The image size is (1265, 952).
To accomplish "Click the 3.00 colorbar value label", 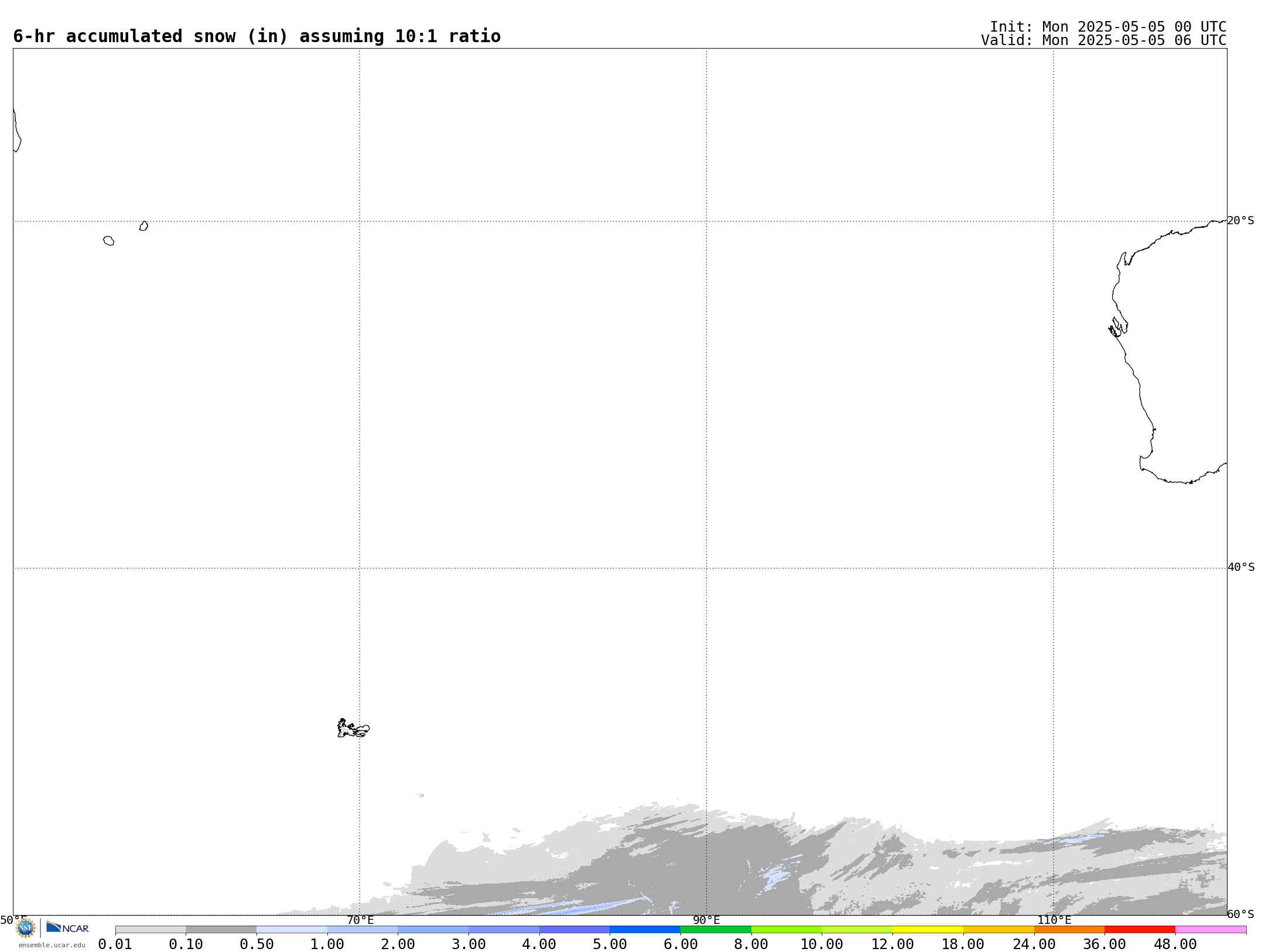I will pos(469,944).
